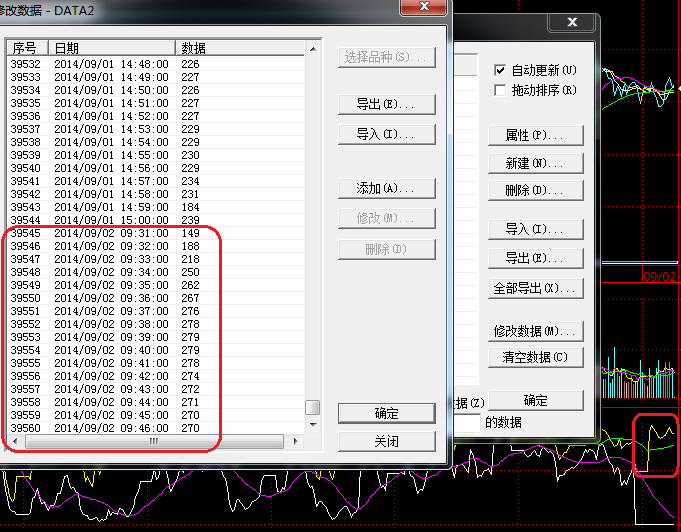Sort by the 日期 column header
Screen dimensions: 681x532
click(112, 48)
